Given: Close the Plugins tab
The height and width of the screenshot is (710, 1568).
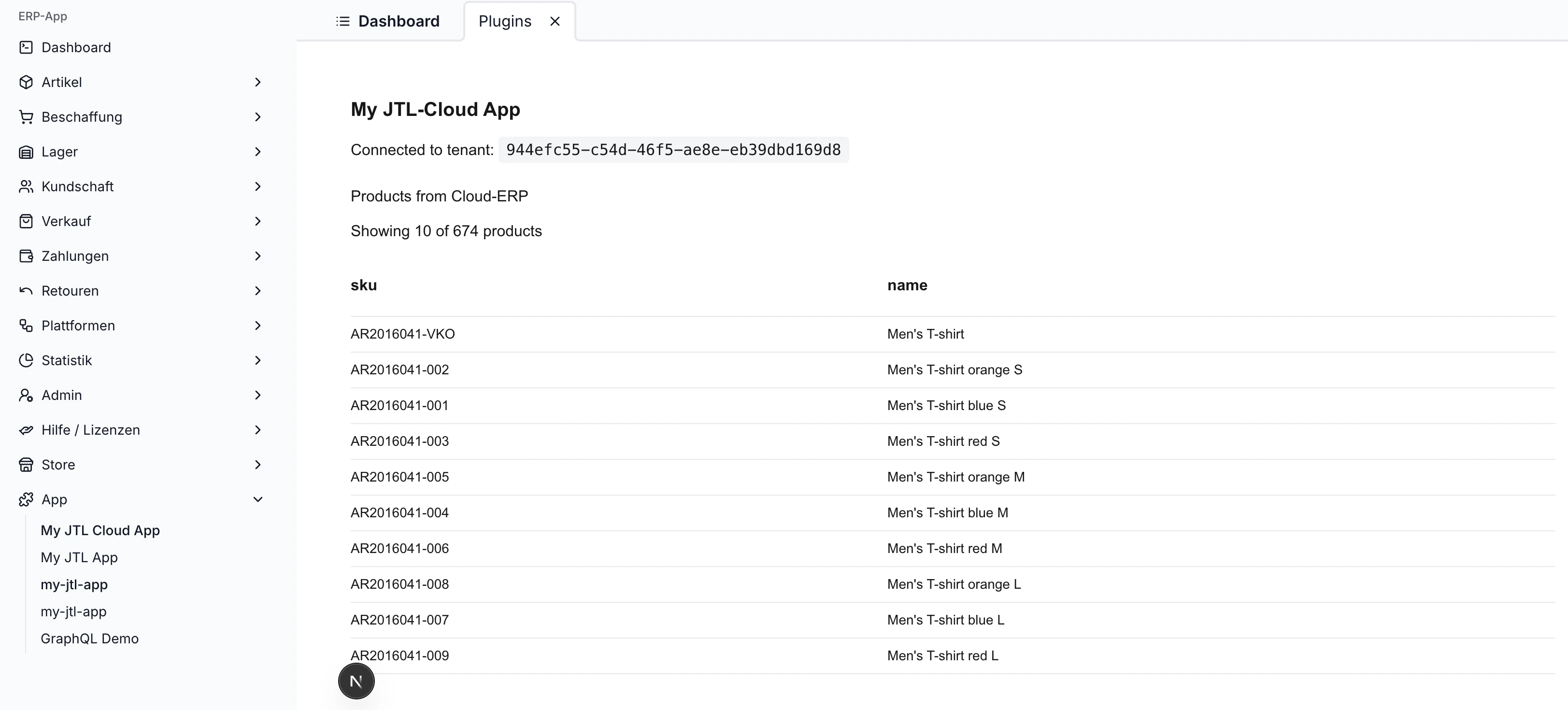Looking at the screenshot, I should coord(555,21).
